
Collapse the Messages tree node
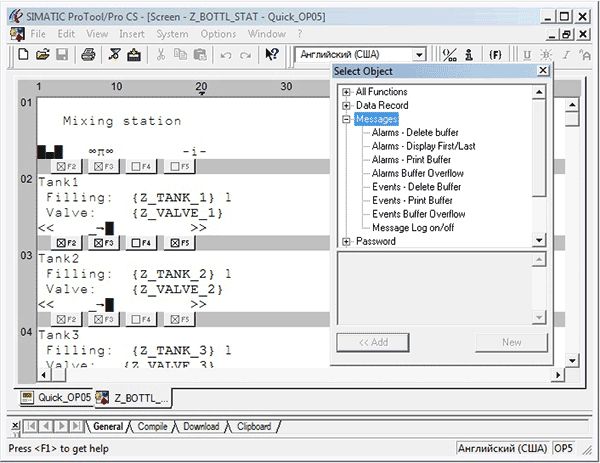coord(346,119)
